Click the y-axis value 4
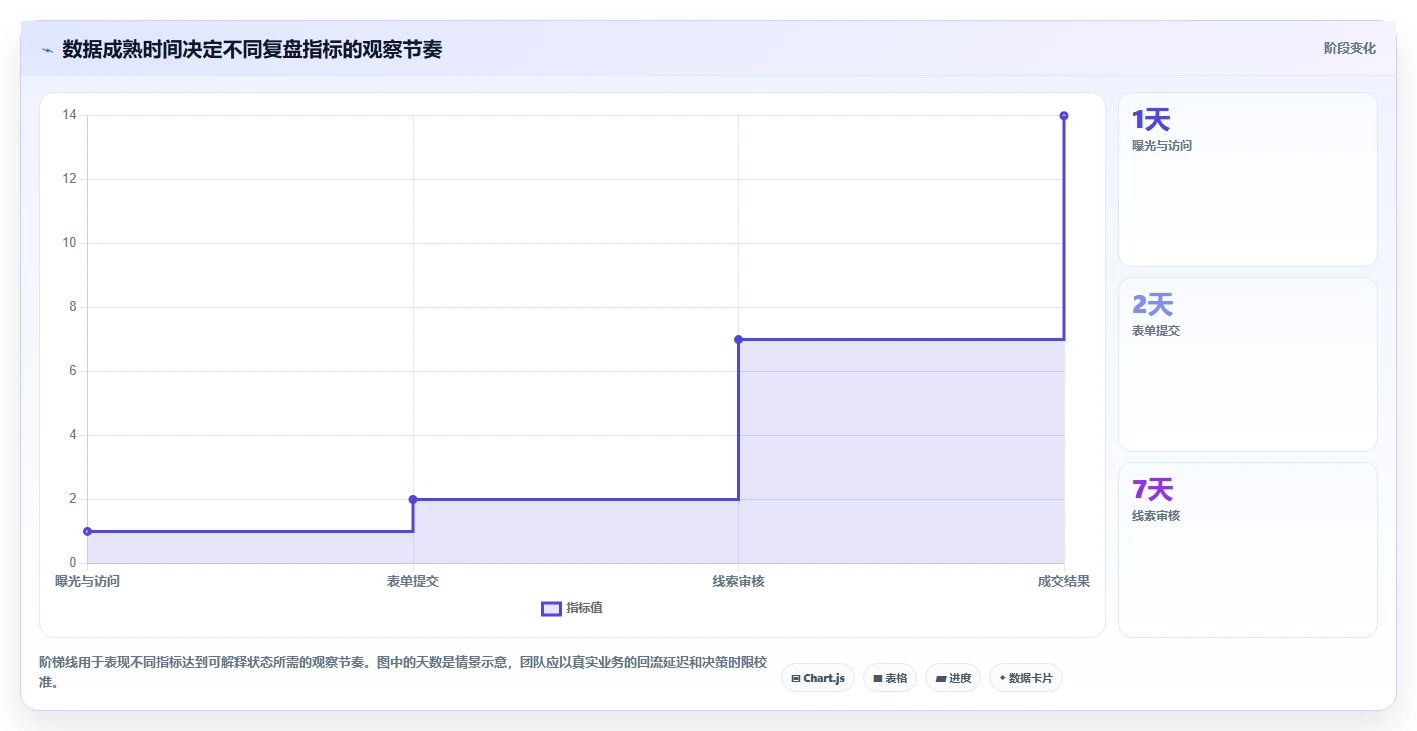This screenshot has height=731, width=1417. click(73, 435)
